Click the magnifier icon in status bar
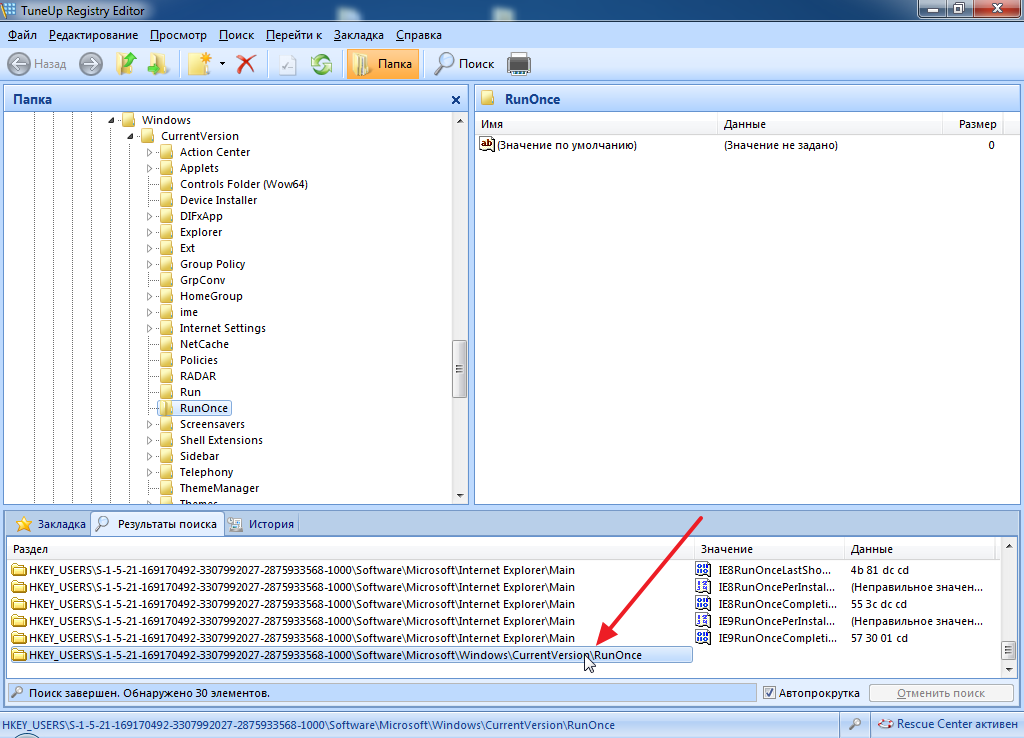This screenshot has width=1024, height=738. 855,724
